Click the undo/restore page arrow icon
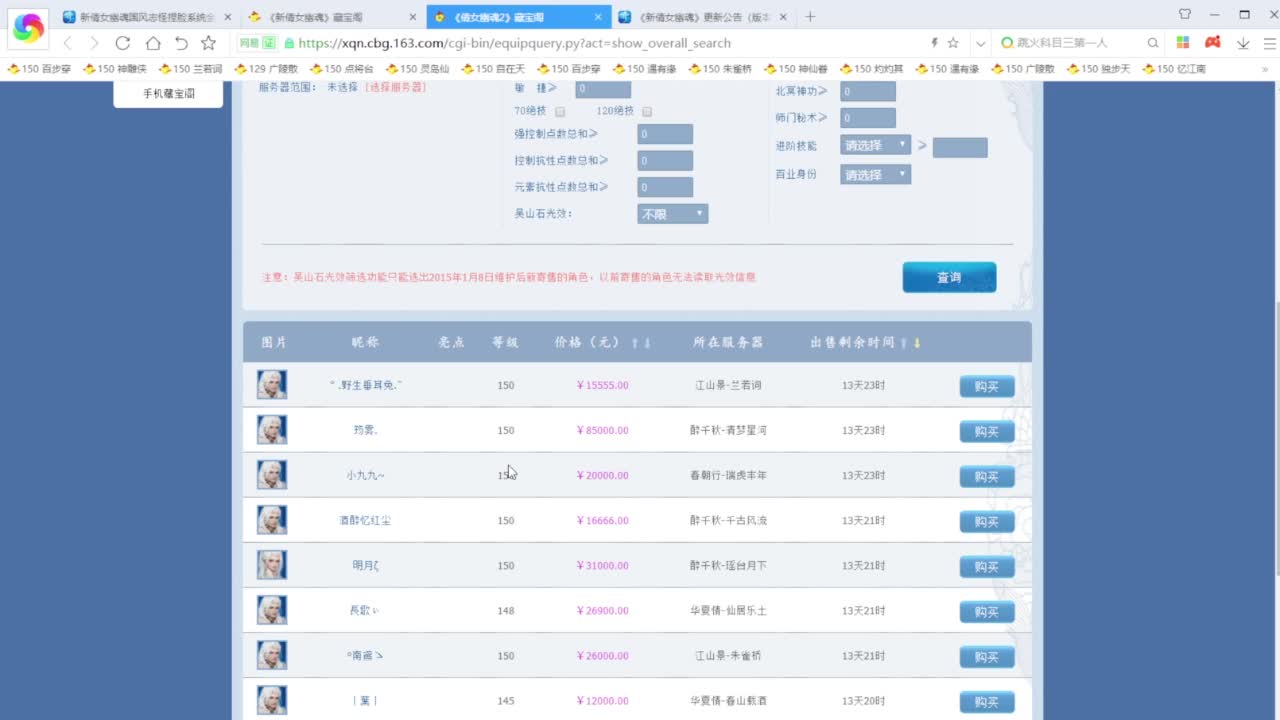 pyautogui.click(x=181, y=43)
